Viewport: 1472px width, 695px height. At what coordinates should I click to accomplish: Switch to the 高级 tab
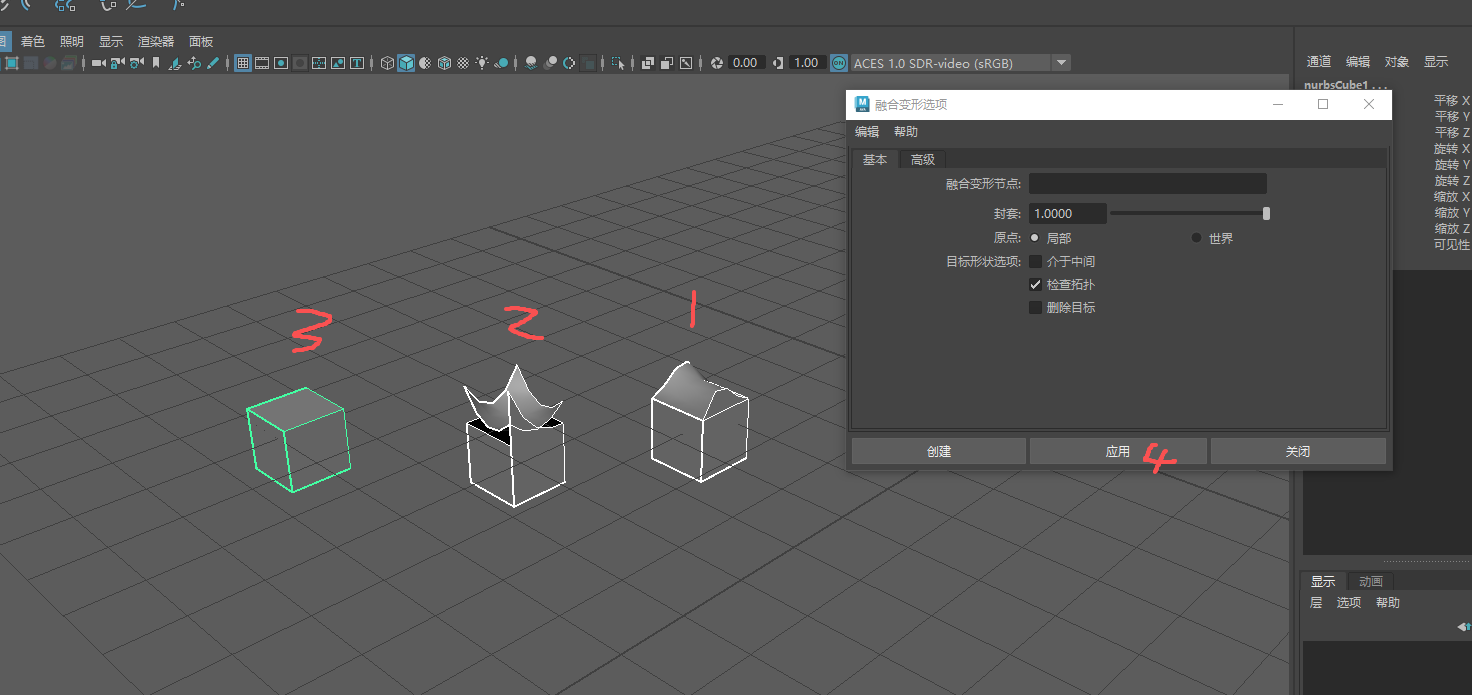(x=923, y=160)
